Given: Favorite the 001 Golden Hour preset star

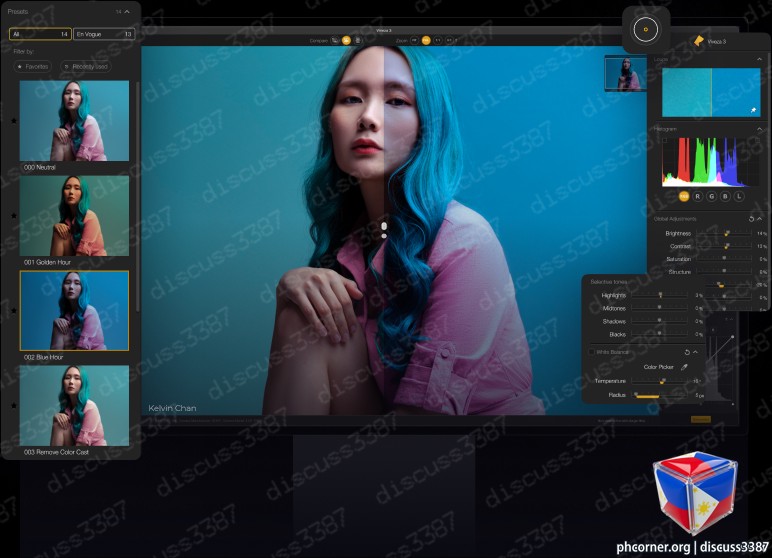Looking at the screenshot, I should click(x=14, y=216).
